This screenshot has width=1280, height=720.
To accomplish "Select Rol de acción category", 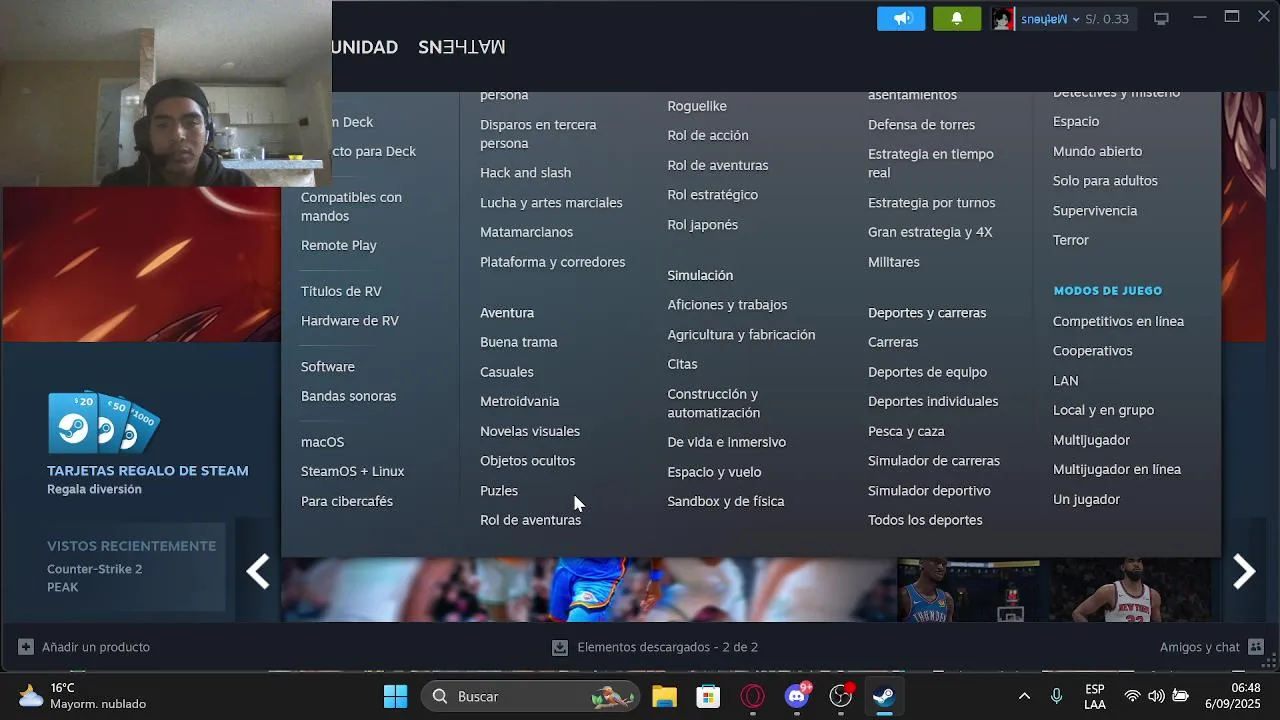I will [708, 135].
